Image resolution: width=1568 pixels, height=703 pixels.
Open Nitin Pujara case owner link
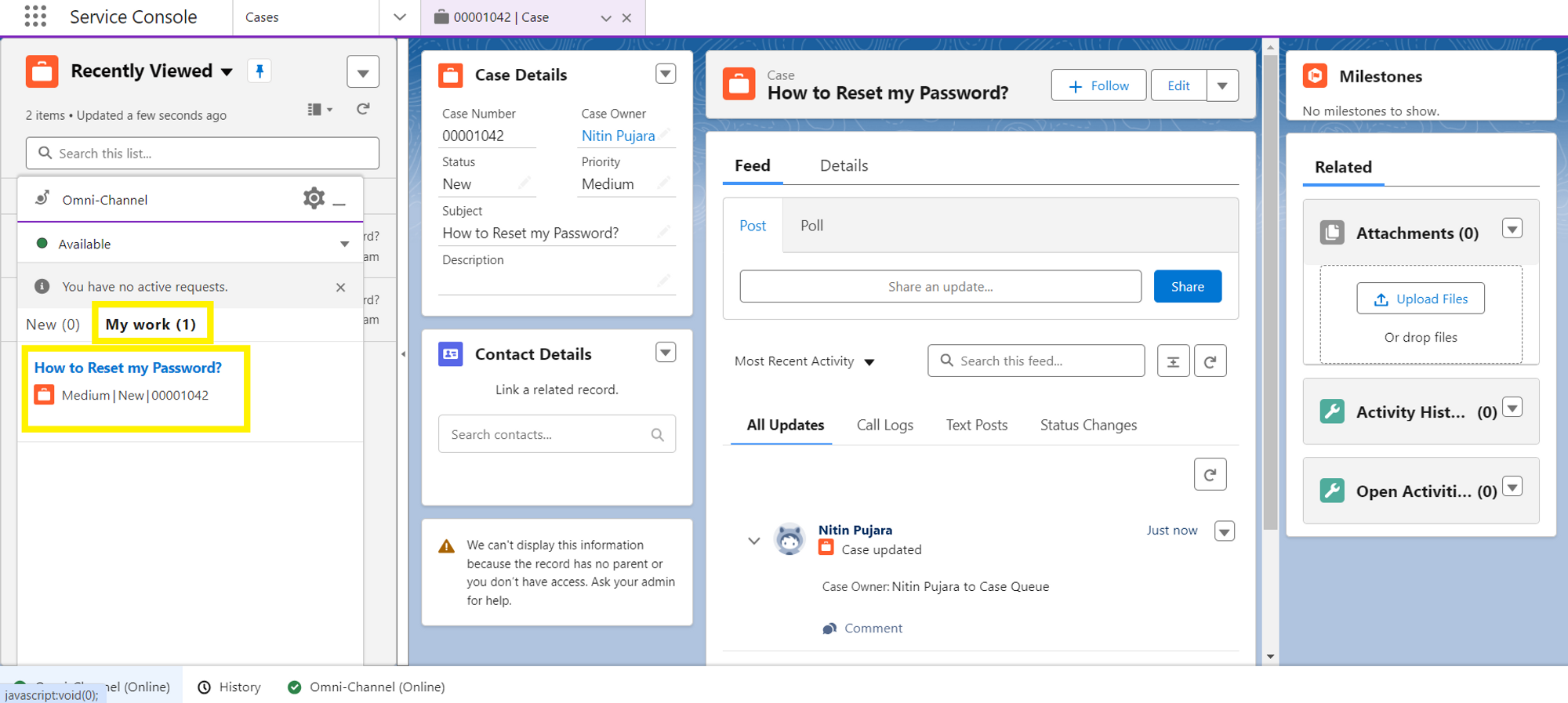click(618, 136)
